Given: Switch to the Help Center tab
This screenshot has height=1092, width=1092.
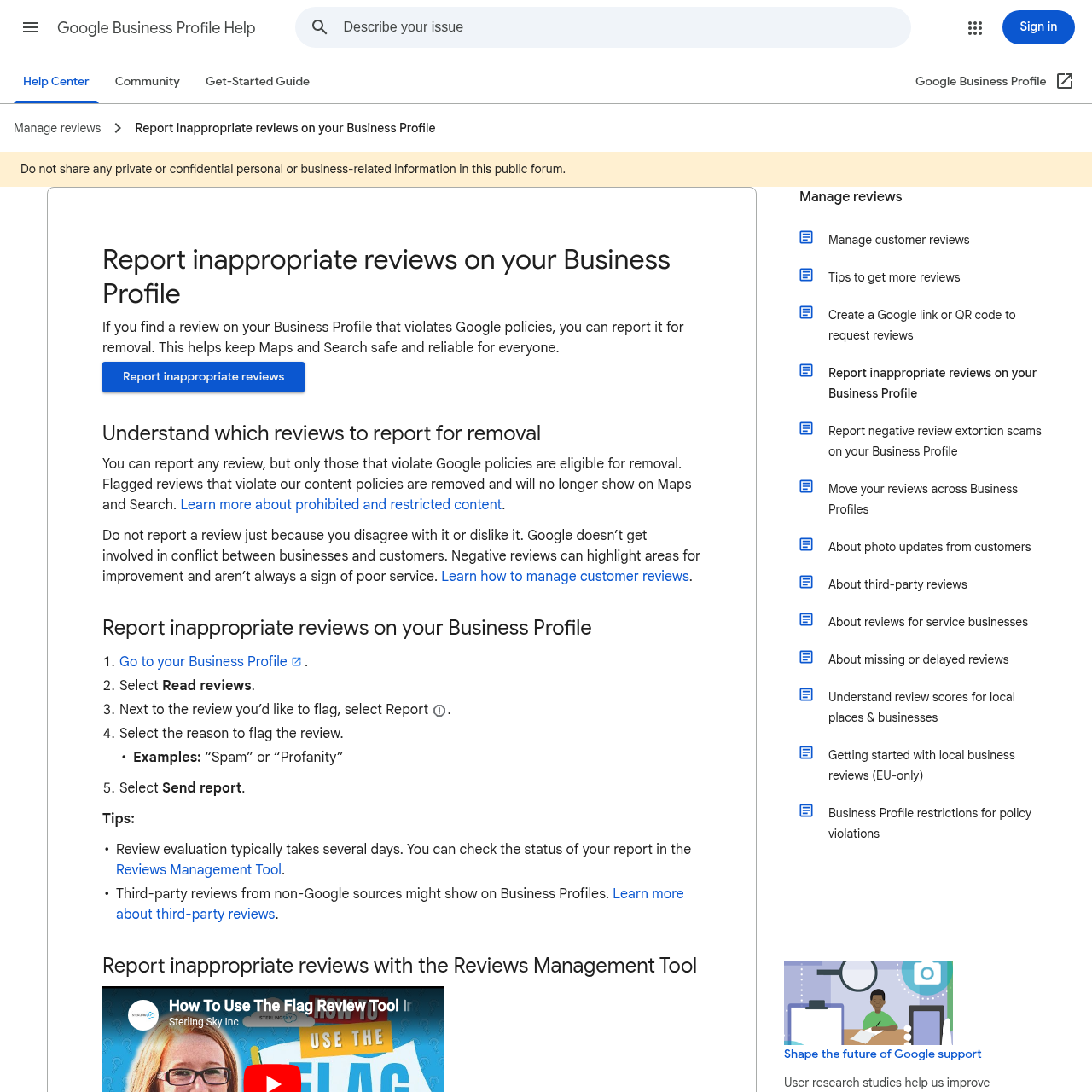Looking at the screenshot, I should click(x=56, y=82).
